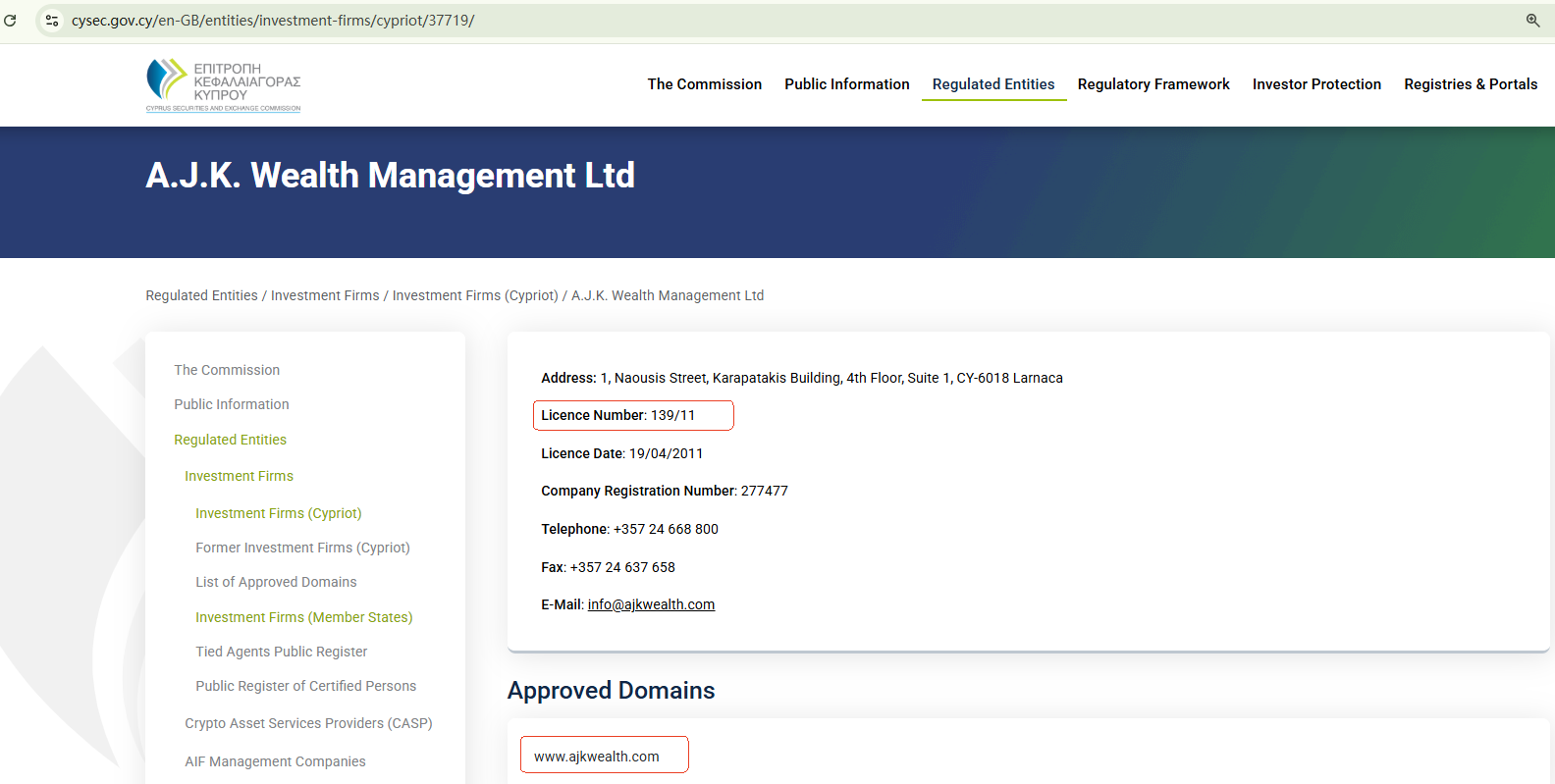Viewport: 1555px width, 784px height.
Task: Click the browser address bar URL
Action: click(273, 20)
